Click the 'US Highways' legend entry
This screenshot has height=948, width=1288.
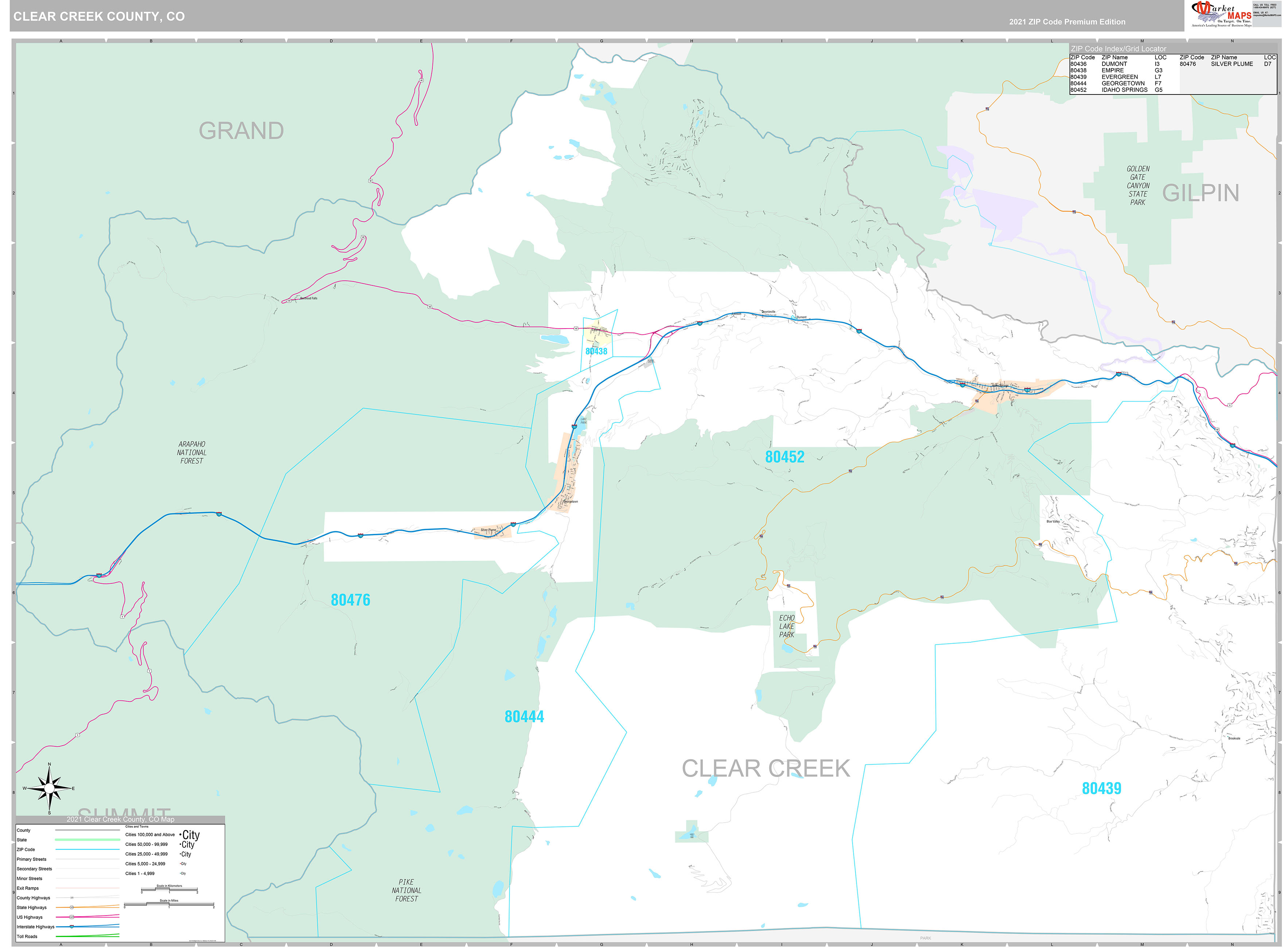[29, 917]
